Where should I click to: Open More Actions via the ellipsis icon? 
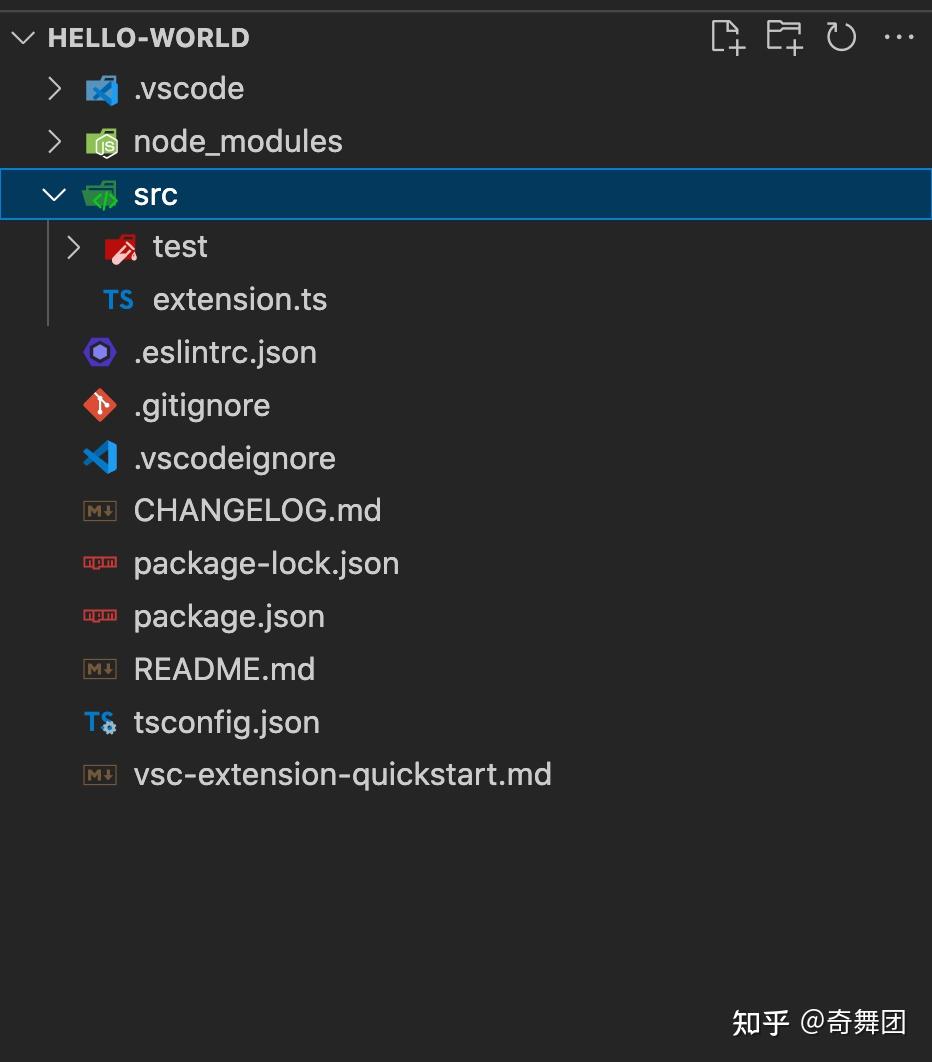pos(899,37)
